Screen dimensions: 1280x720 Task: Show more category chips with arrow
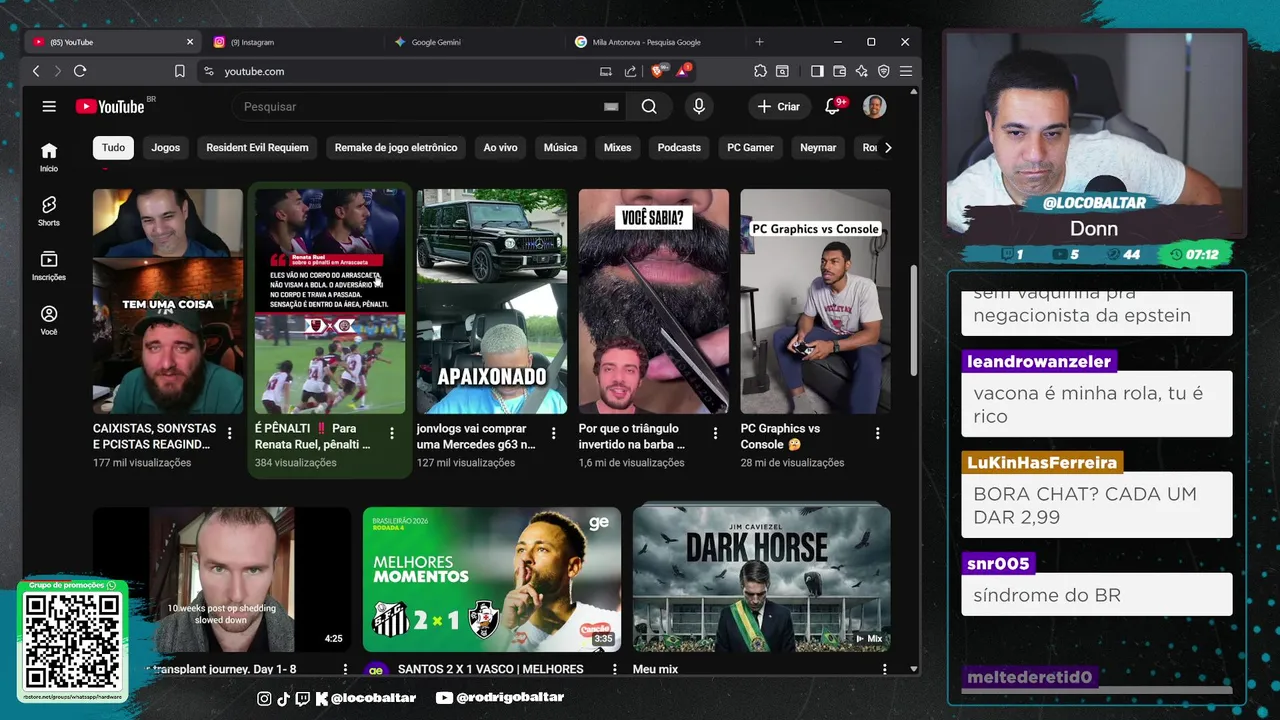point(887,147)
